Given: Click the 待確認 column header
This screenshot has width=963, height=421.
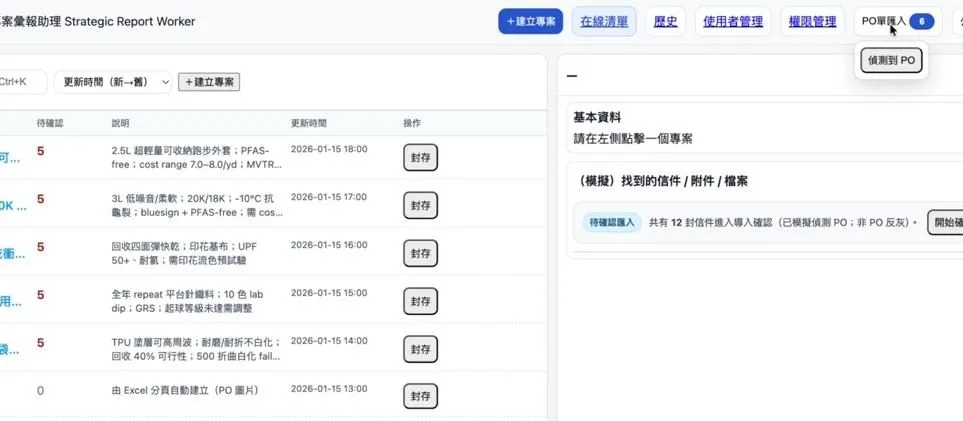Looking at the screenshot, I should [x=50, y=123].
